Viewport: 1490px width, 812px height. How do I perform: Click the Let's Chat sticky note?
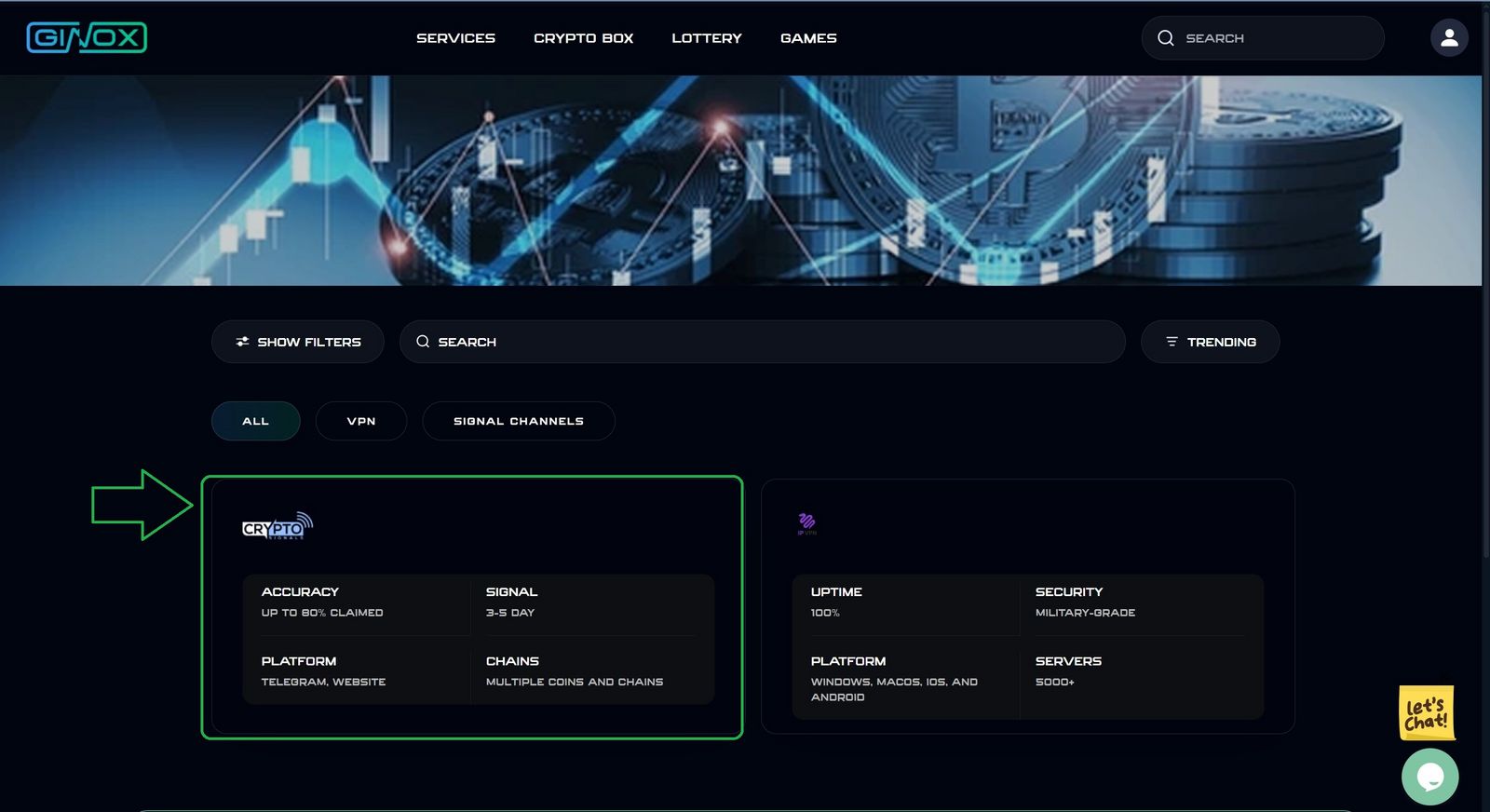[x=1426, y=713]
